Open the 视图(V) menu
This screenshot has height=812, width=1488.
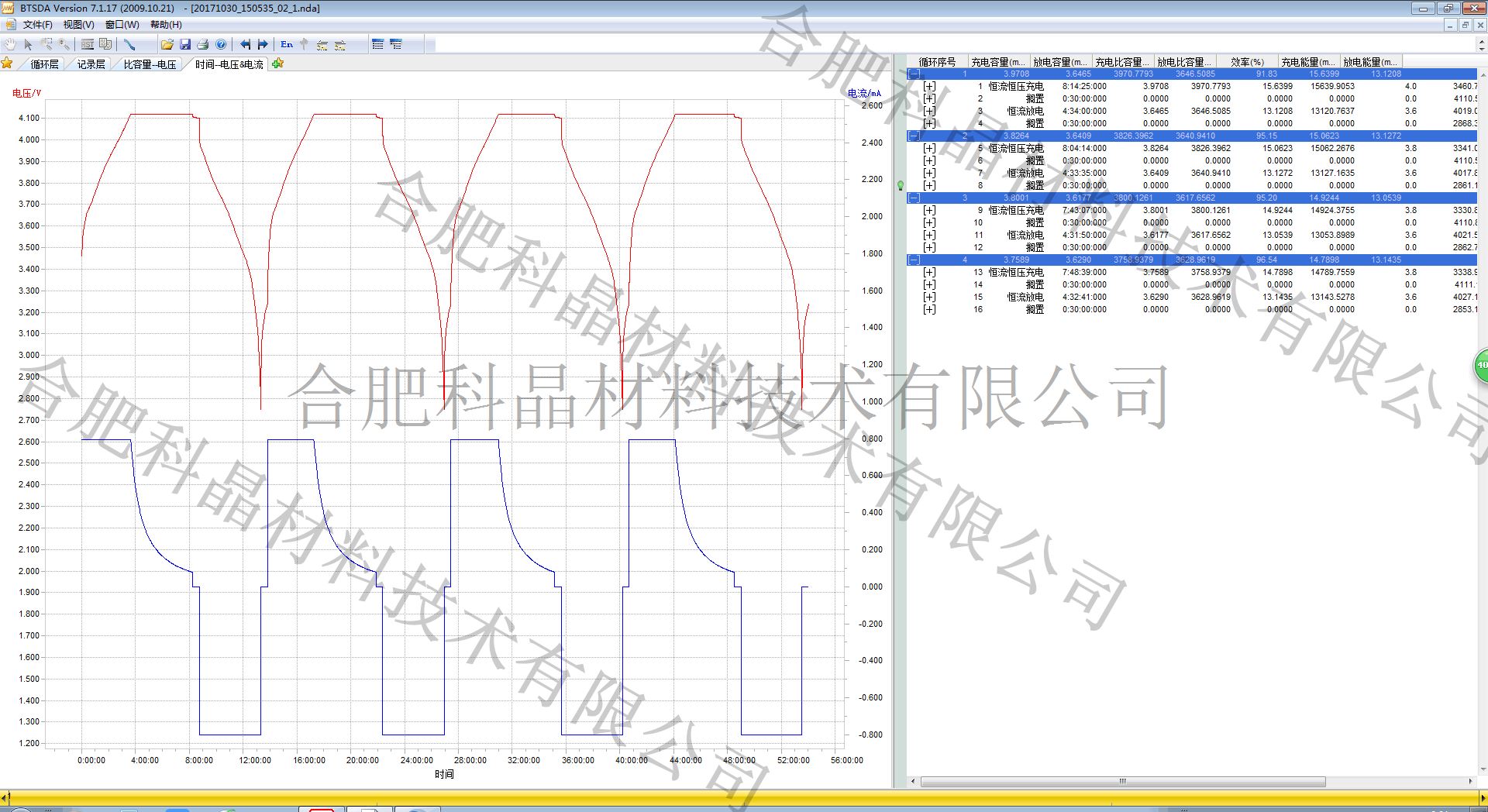(x=78, y=25)
